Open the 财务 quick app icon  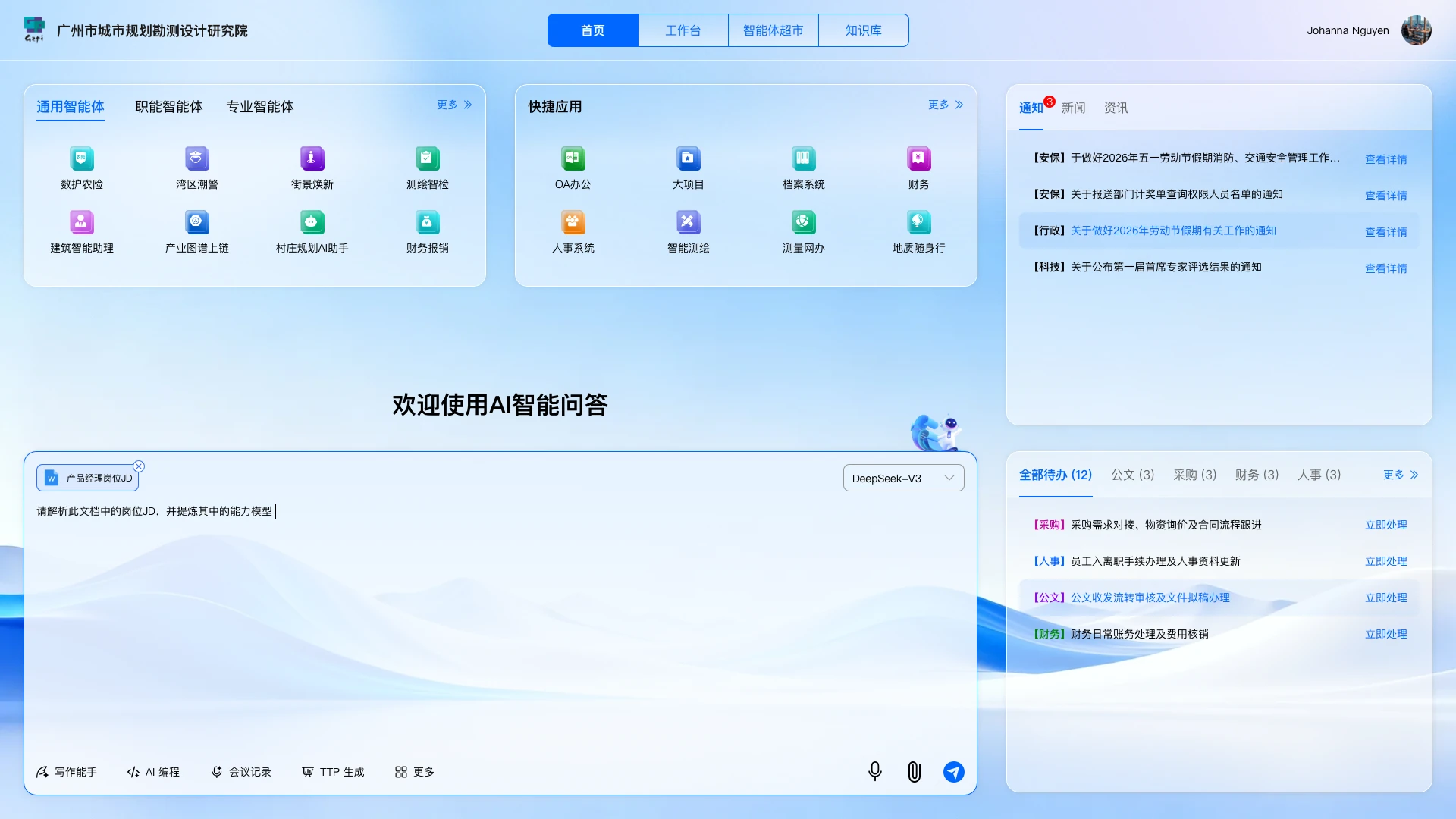pyautogui.click(x=919, y=158)
